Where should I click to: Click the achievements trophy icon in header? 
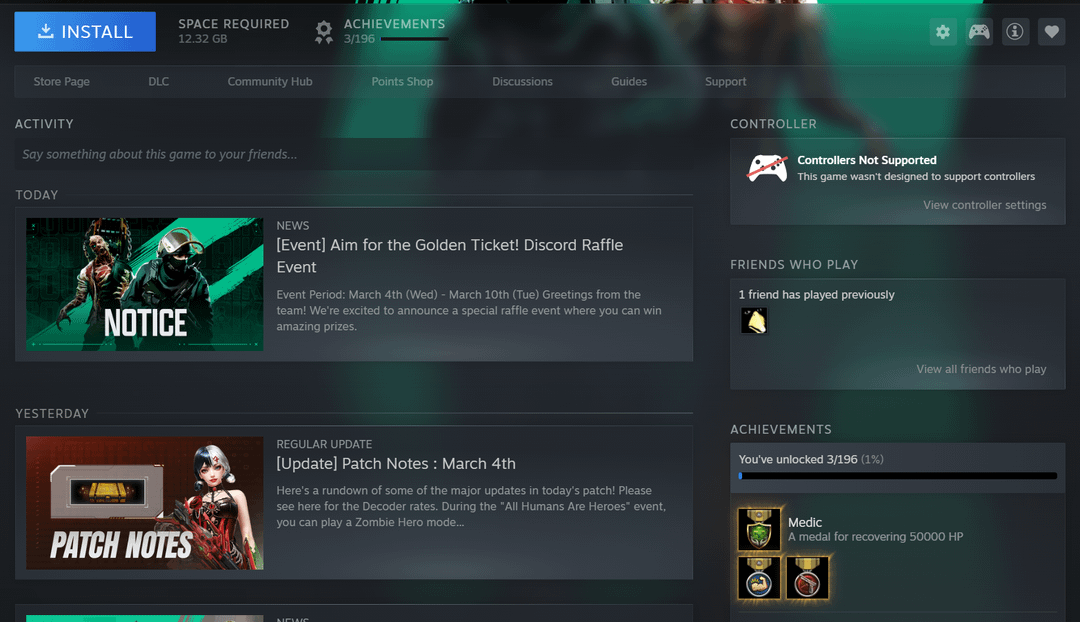point(324,32)
